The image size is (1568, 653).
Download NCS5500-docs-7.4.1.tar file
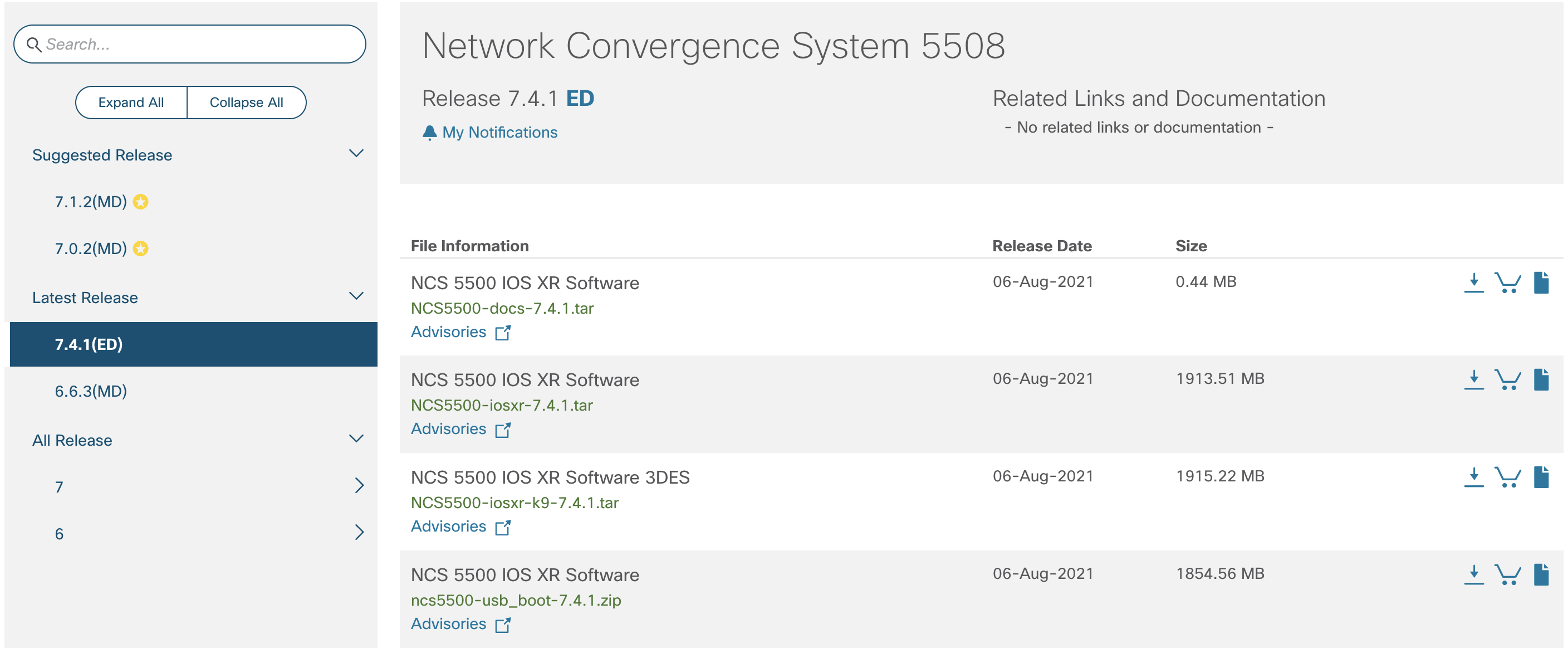[x=1474, y=282]
